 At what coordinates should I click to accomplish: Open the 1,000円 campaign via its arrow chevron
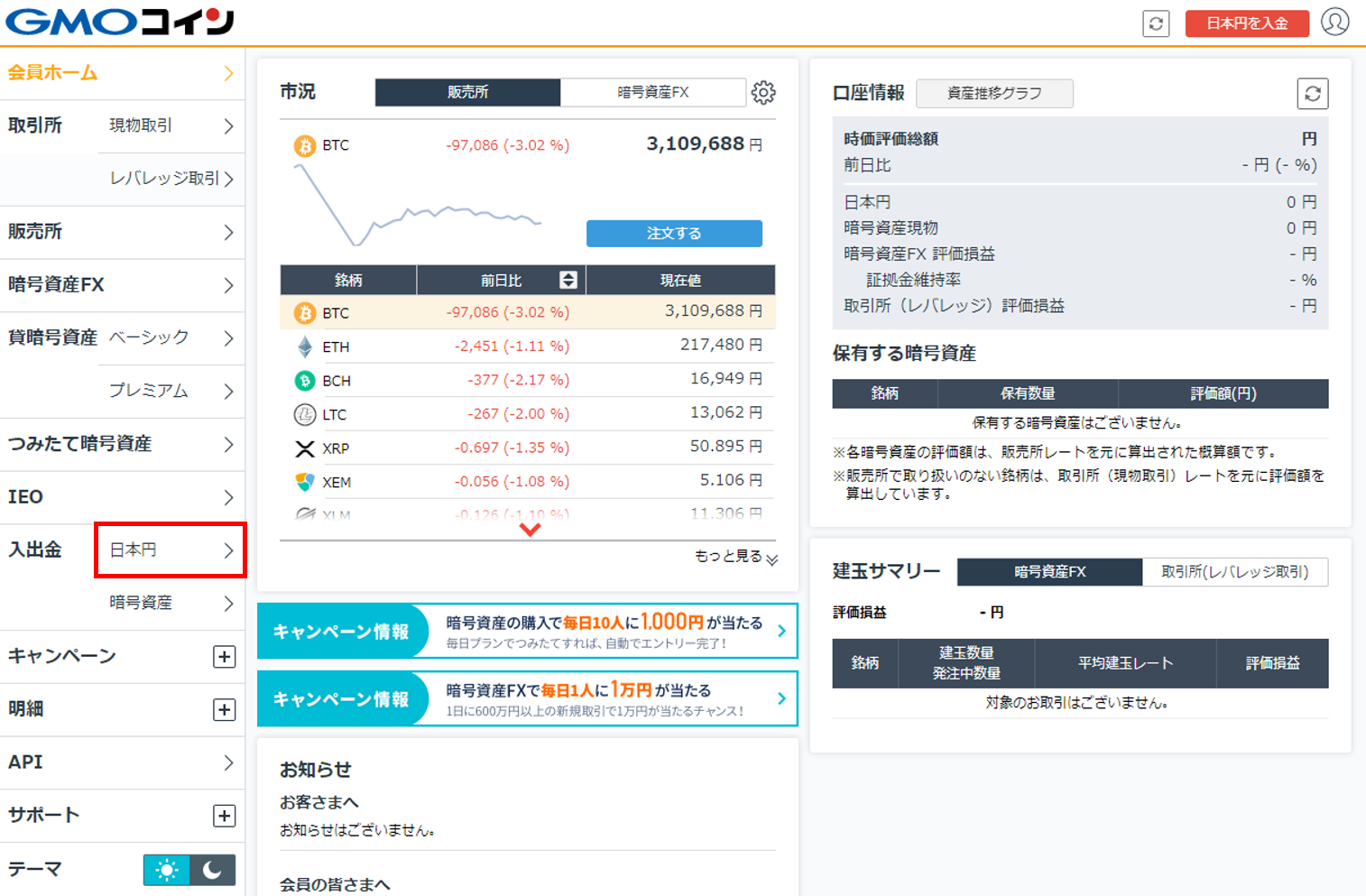tap(783, 631)
